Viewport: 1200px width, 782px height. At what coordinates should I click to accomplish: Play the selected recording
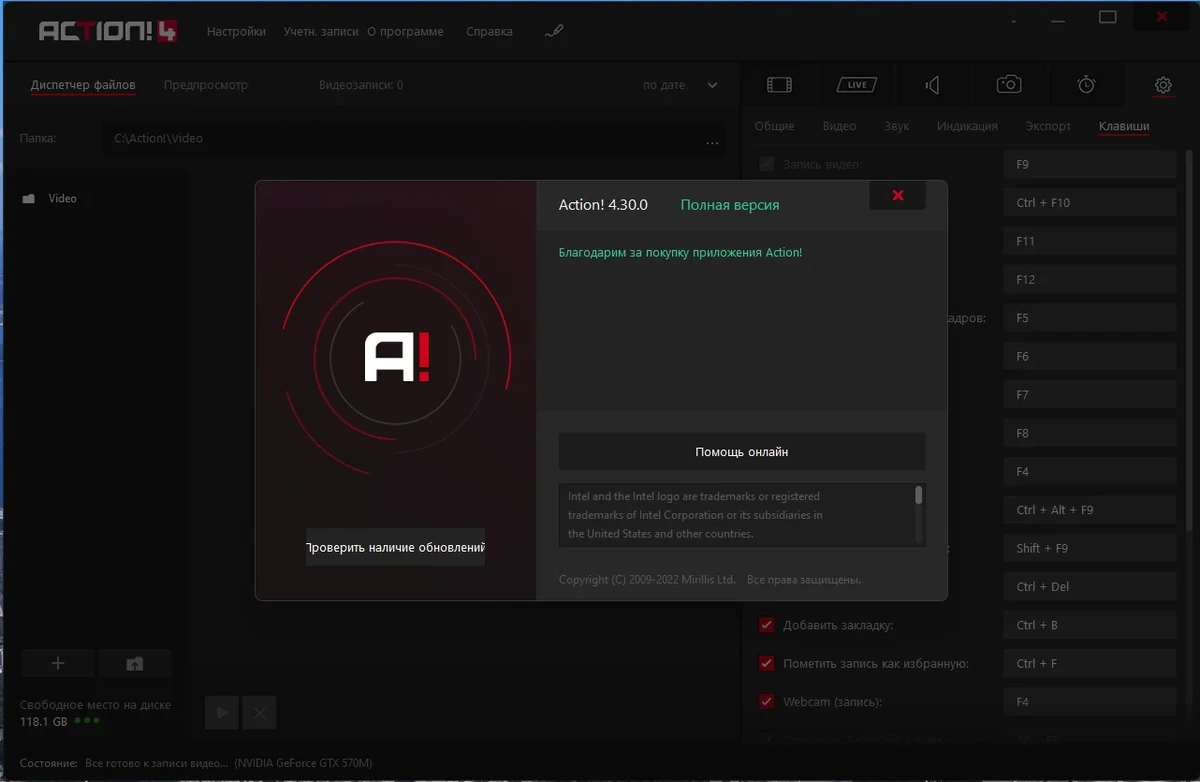[x=222, y=713]
